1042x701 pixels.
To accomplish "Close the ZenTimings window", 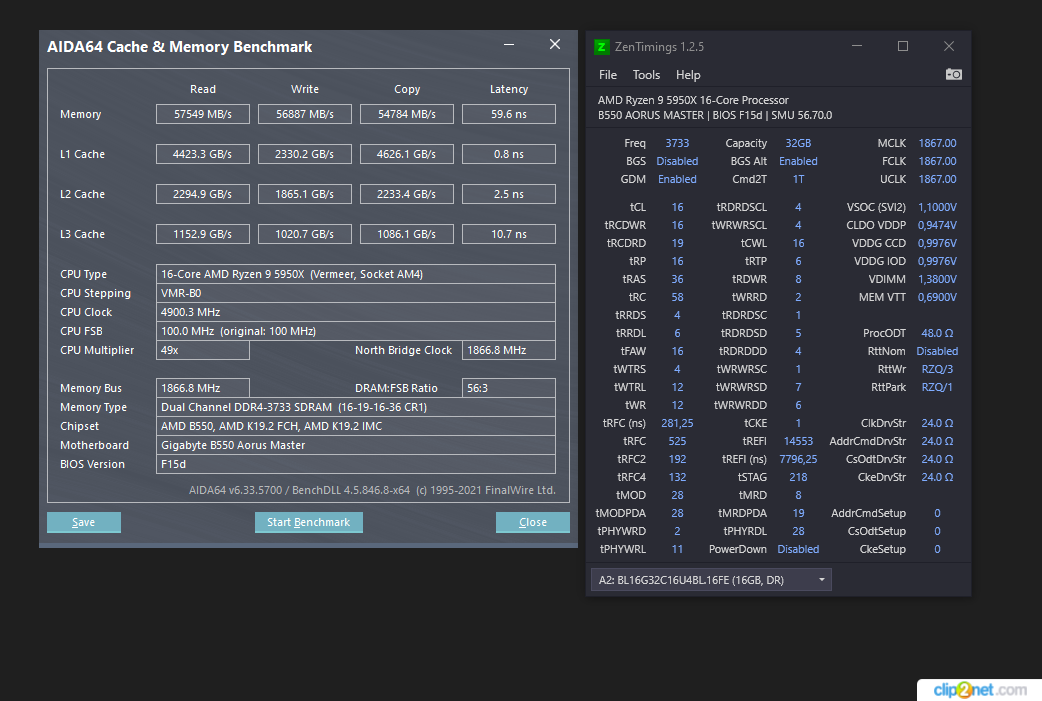I will point(949,46).
